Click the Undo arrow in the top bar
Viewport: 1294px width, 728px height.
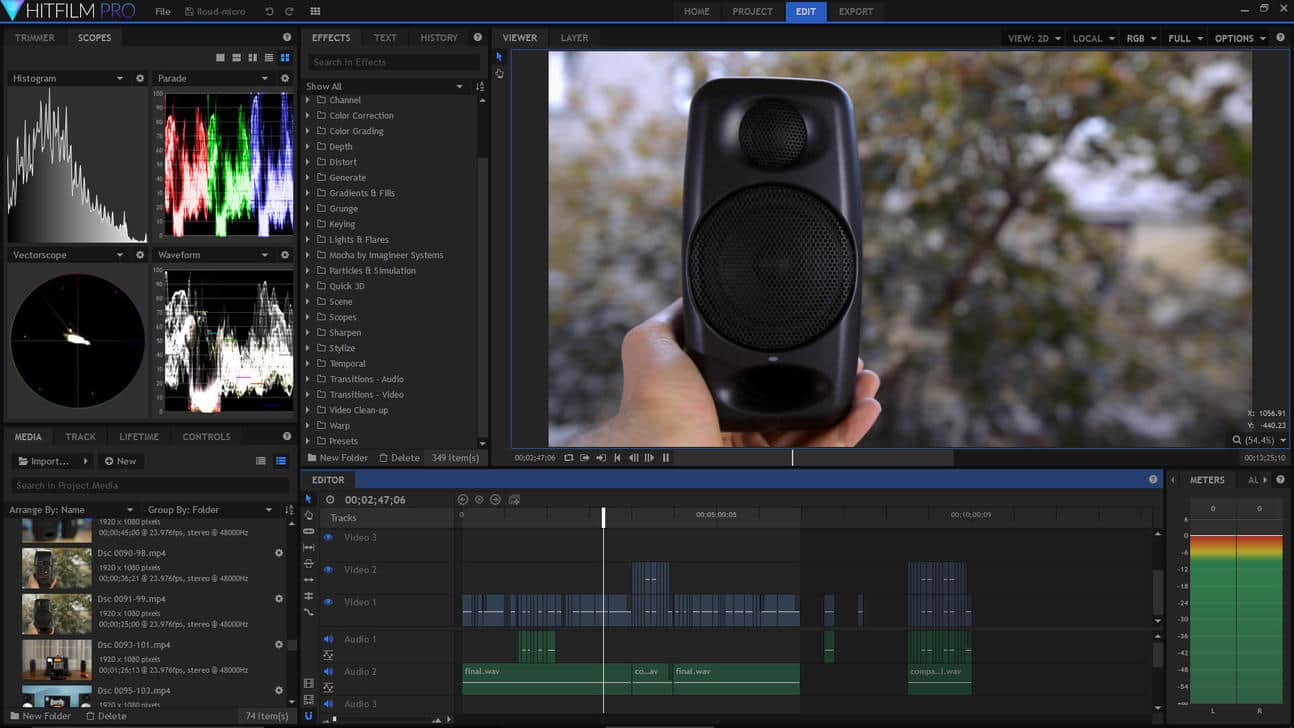[x=269, y=11]
